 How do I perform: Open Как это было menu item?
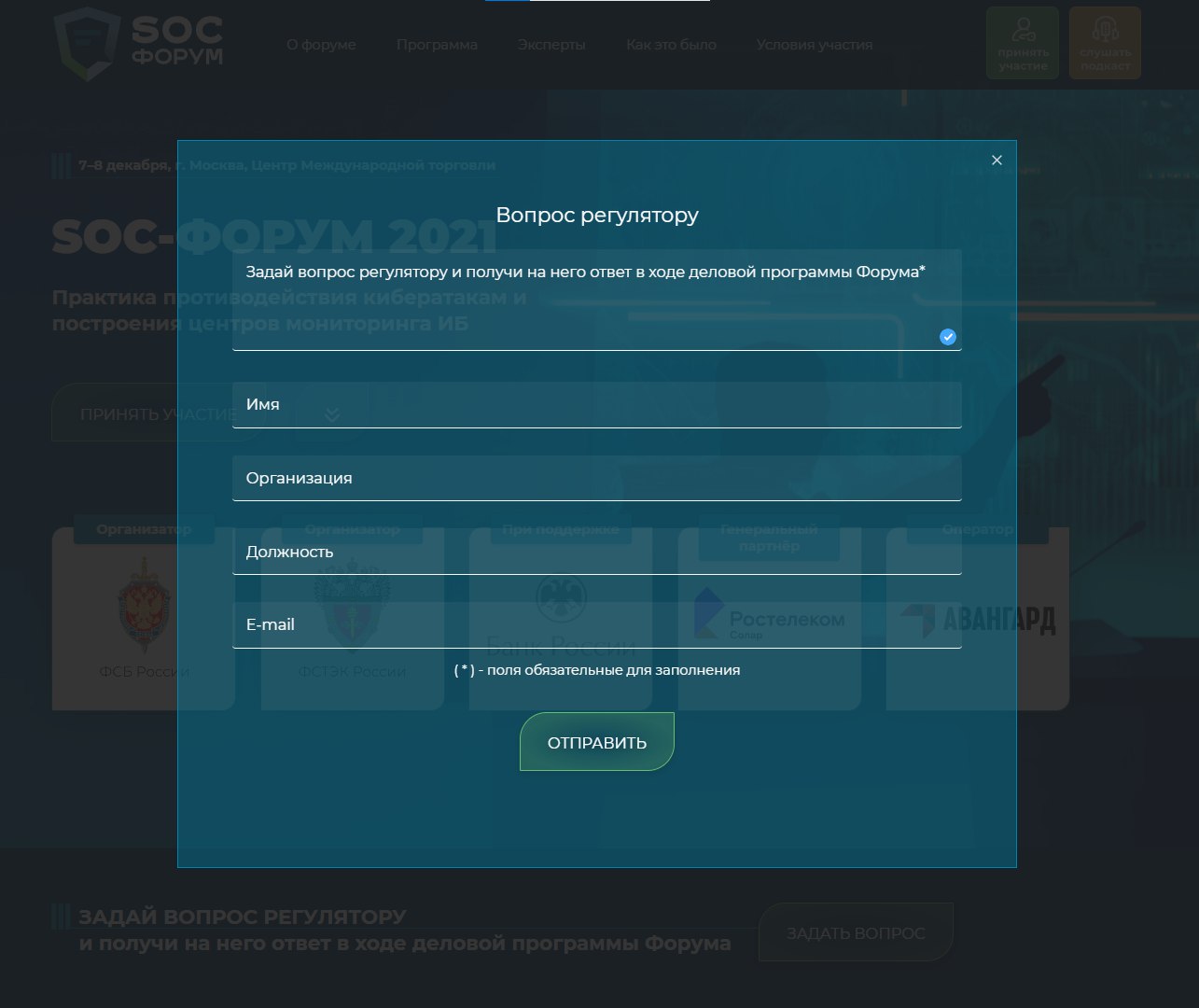[x=671, y=45]
